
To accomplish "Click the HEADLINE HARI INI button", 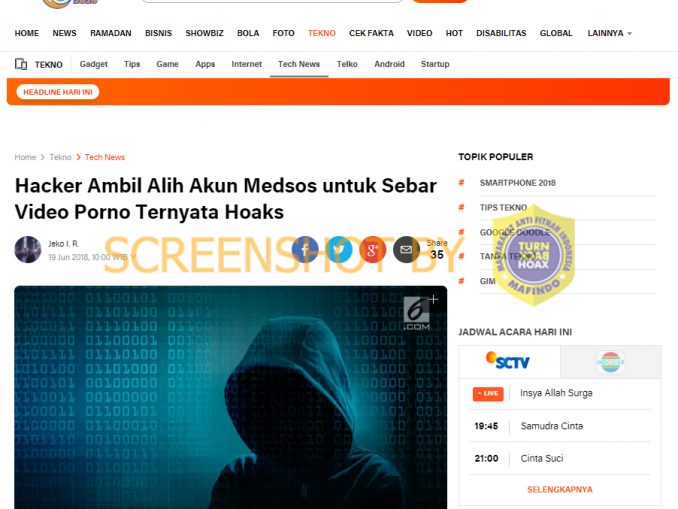I will [58, 92].
